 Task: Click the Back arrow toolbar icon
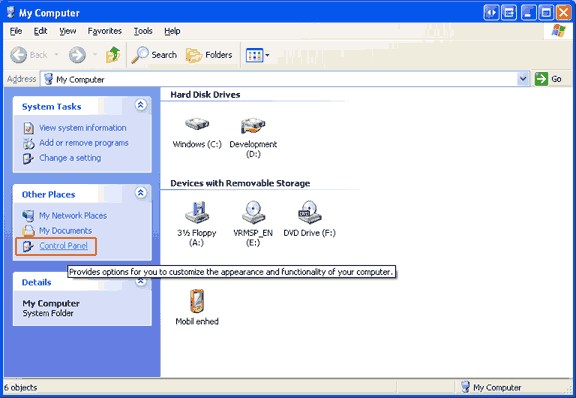point(18,55)
